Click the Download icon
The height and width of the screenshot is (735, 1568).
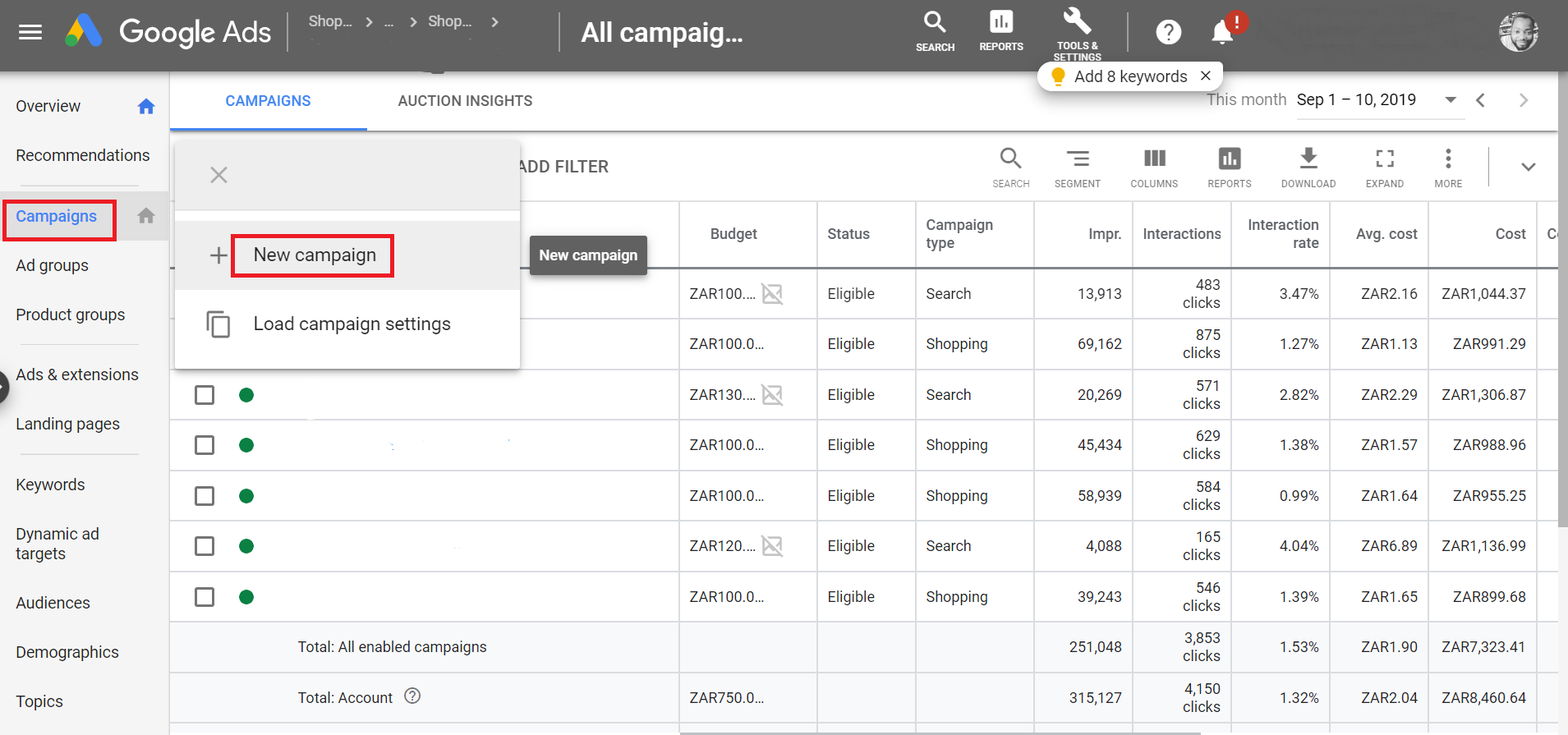pyautogui.click(x=1308, y=168)
